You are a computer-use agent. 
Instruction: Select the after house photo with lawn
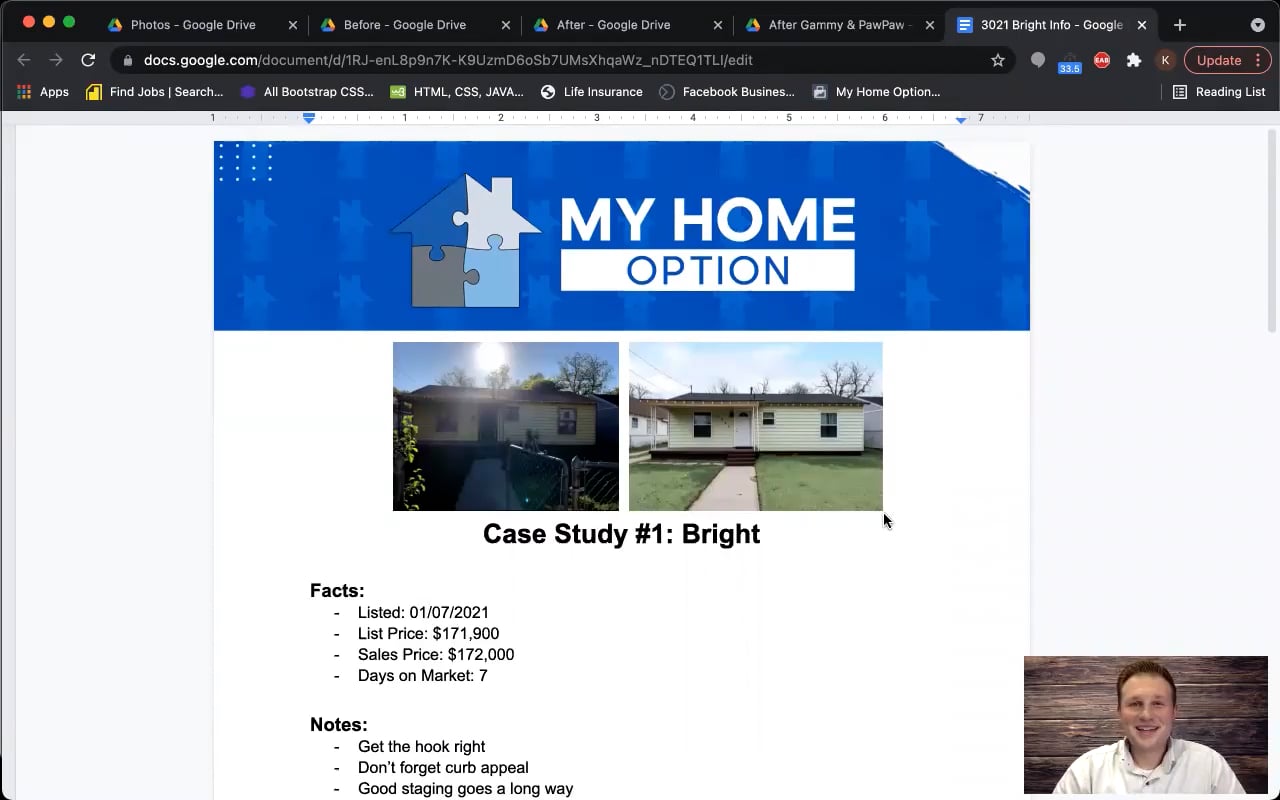[x=756, y=426]
